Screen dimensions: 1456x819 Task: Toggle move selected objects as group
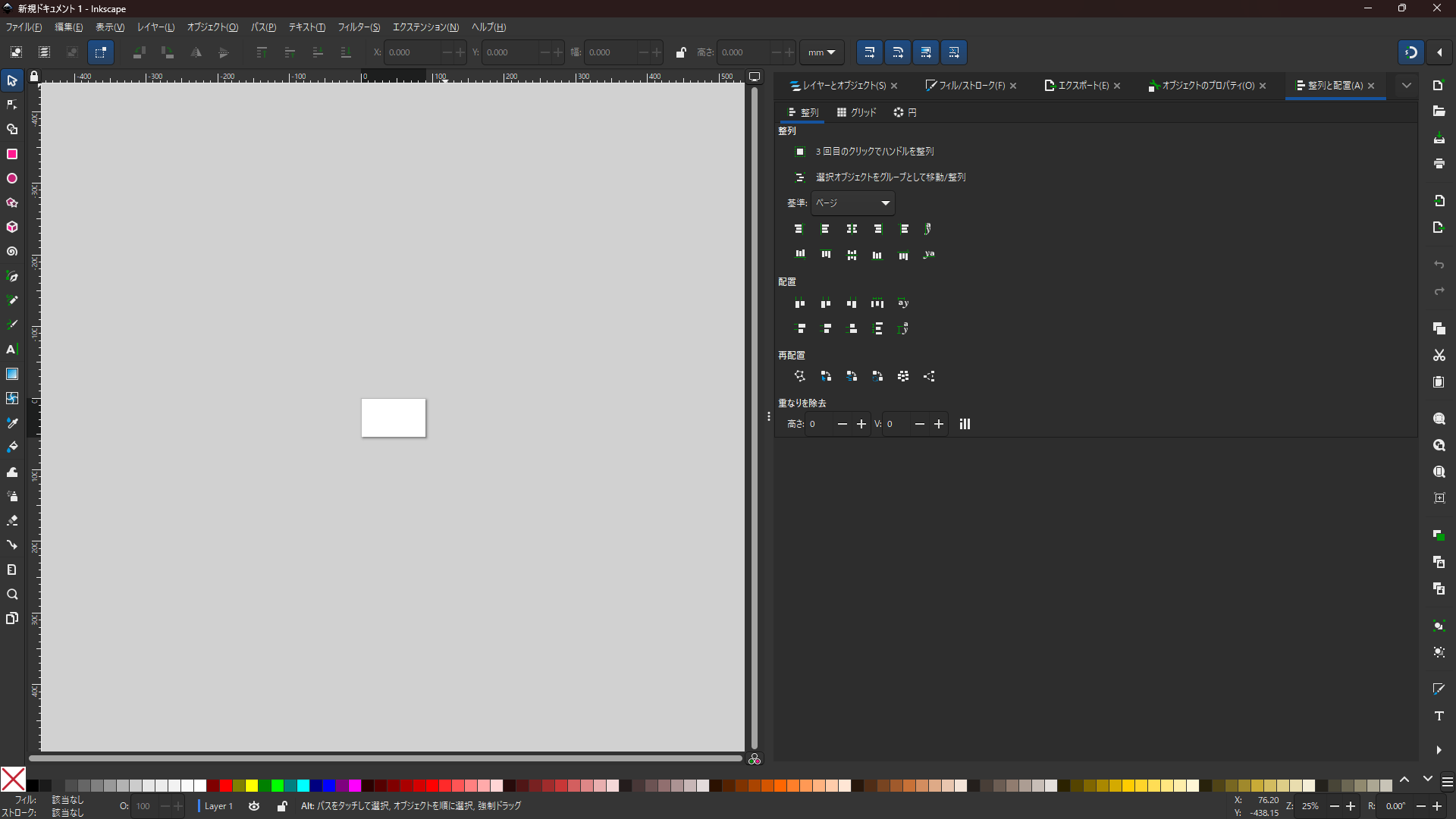coord(799,177)
